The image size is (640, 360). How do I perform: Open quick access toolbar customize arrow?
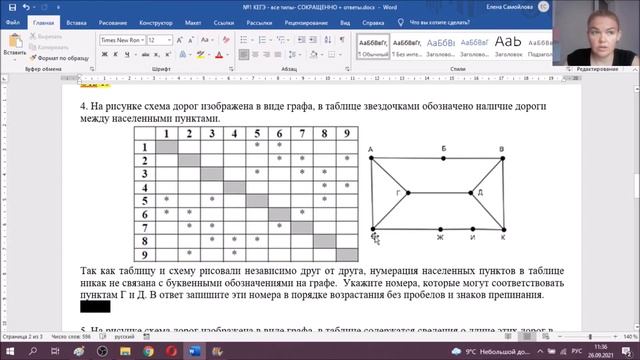pos(58,7)
